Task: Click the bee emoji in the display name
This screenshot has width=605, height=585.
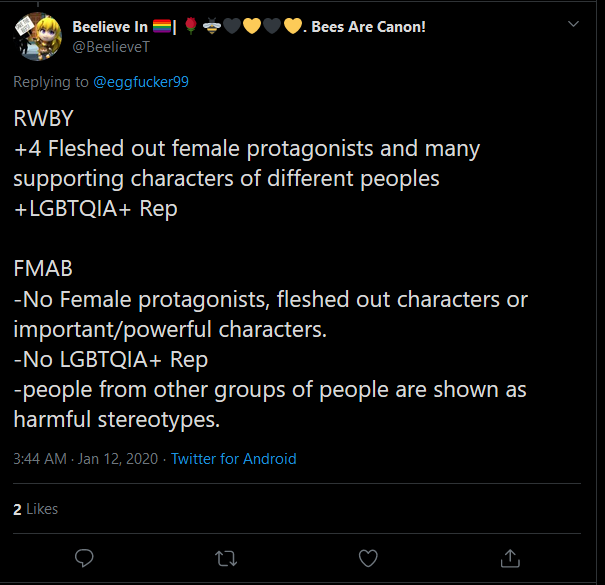Action: [x=212, y=26]
